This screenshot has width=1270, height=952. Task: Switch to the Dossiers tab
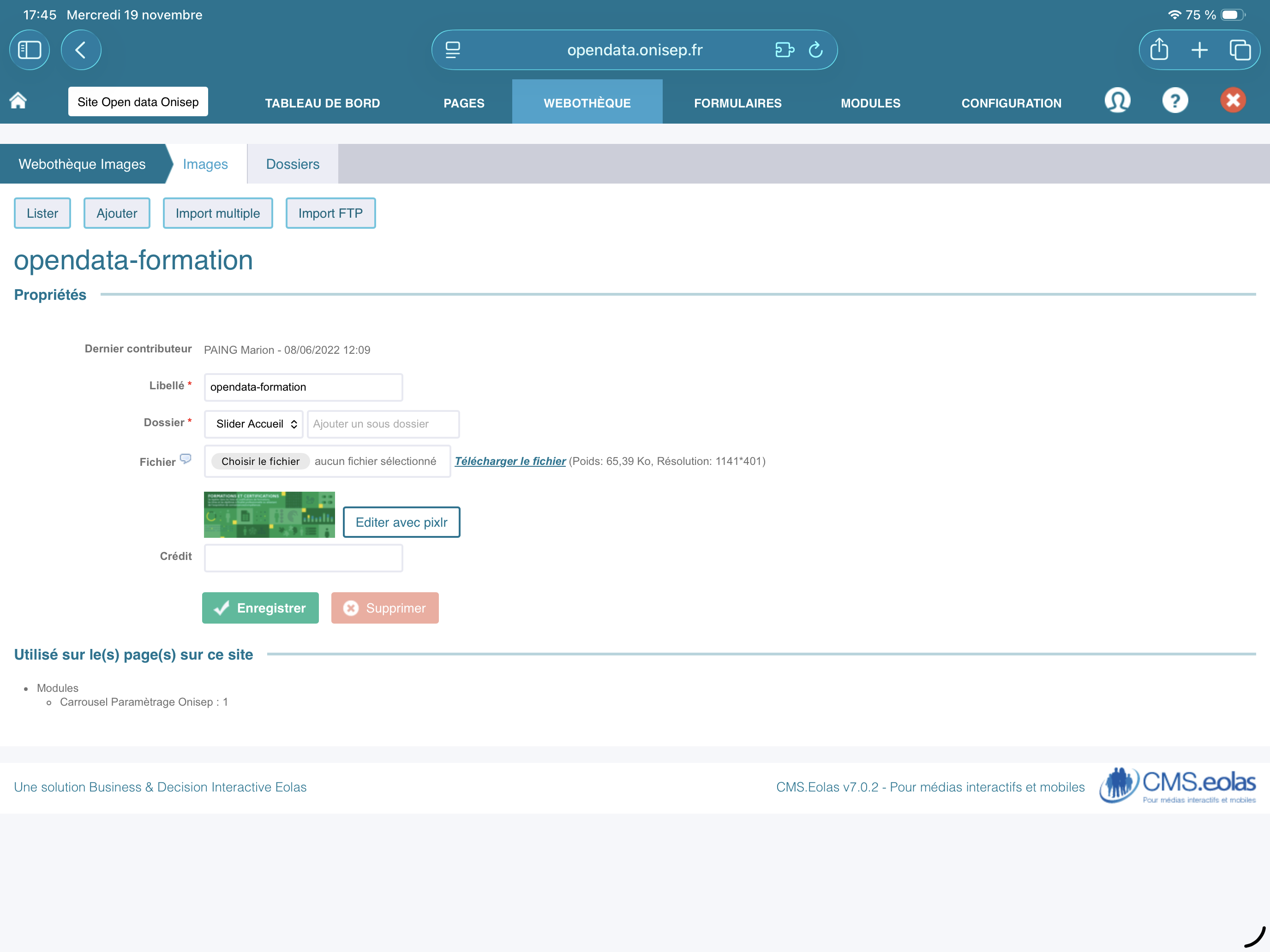click(x=292, y=164)
